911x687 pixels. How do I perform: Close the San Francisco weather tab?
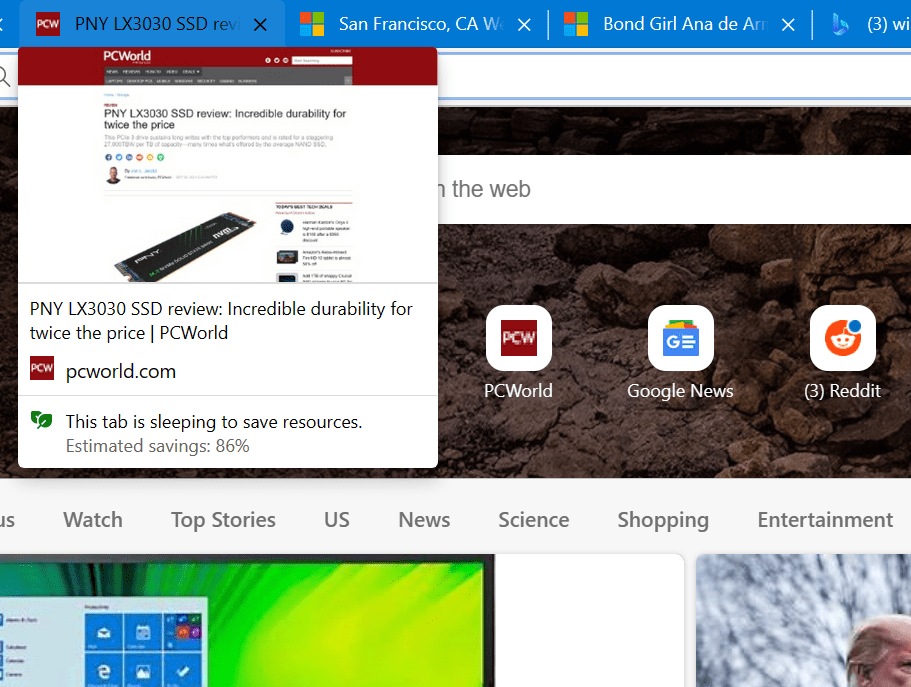pyautogui.click(x=524, y=24)
